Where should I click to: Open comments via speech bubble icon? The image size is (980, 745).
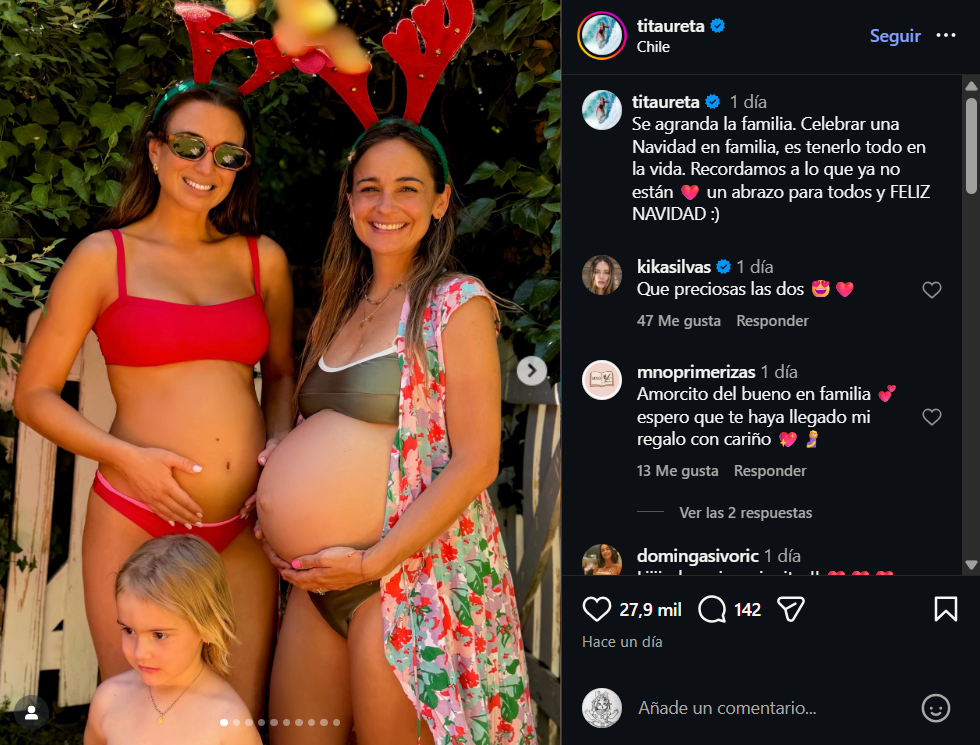click(x=712, y=609)
